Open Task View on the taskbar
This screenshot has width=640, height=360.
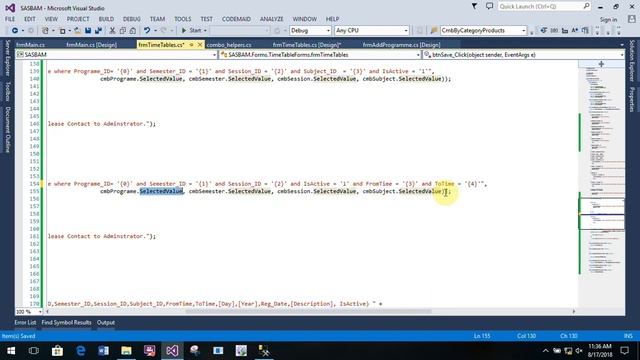tap(34, 351)
